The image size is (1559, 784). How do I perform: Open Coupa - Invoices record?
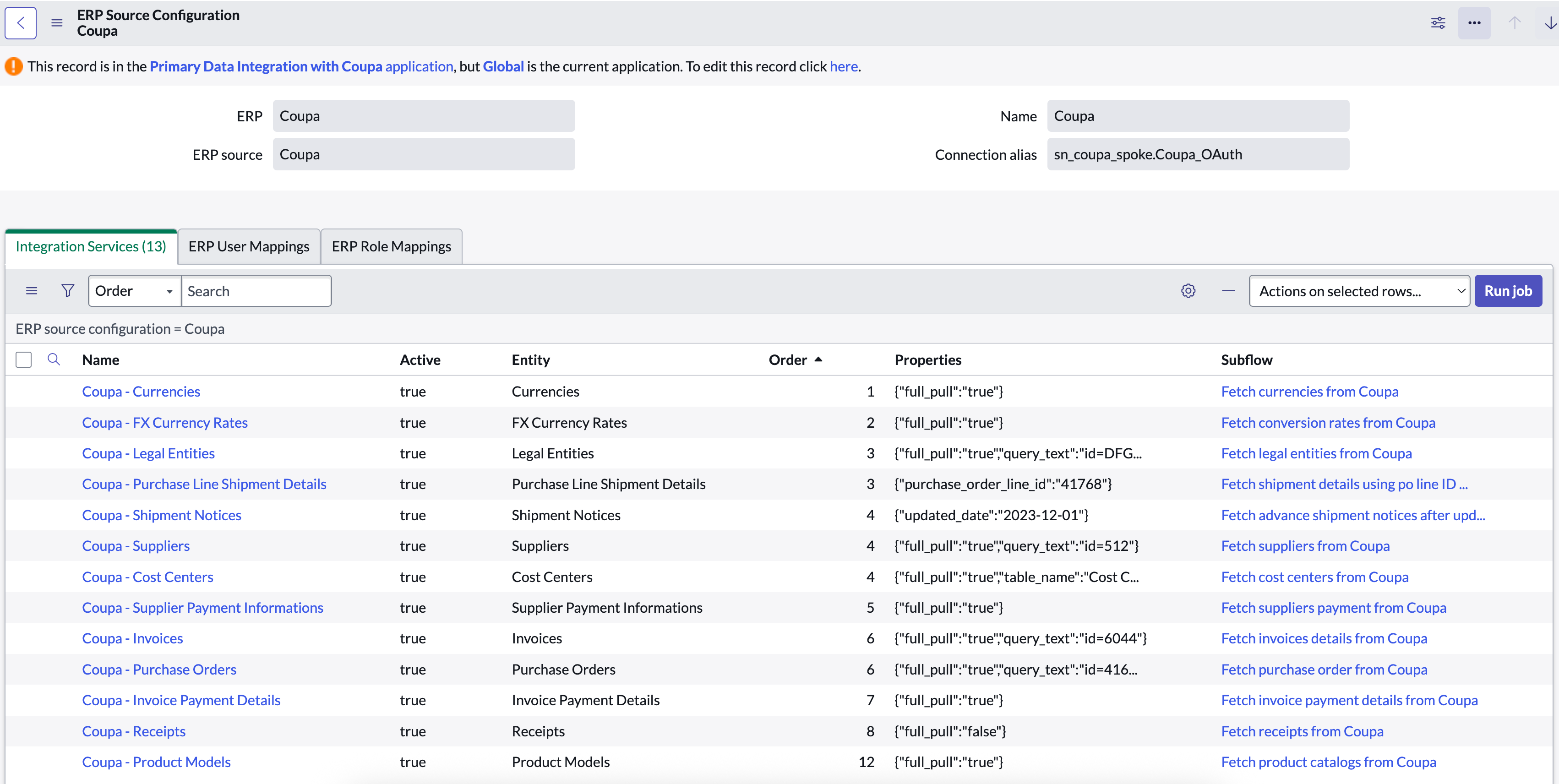click(x=132, y=638)
